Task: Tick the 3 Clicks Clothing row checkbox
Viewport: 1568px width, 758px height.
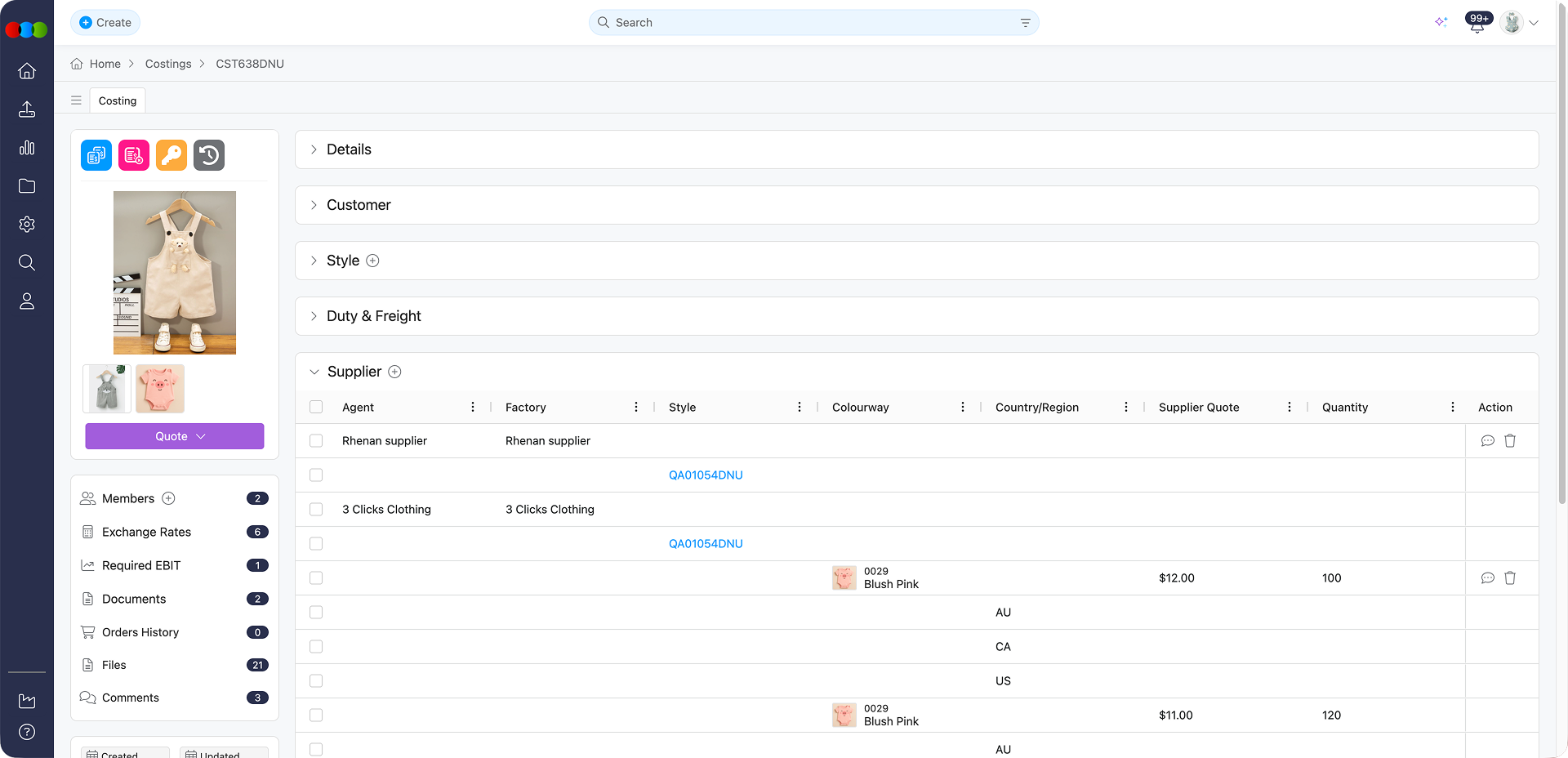Action: click(316, 510)
